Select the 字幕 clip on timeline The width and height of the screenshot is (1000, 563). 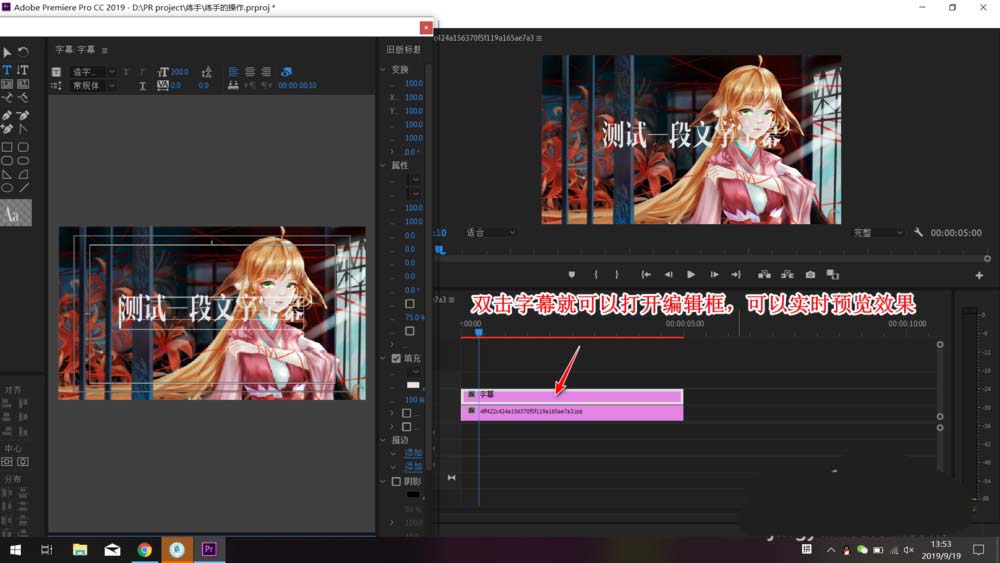[x=571, y=395]
